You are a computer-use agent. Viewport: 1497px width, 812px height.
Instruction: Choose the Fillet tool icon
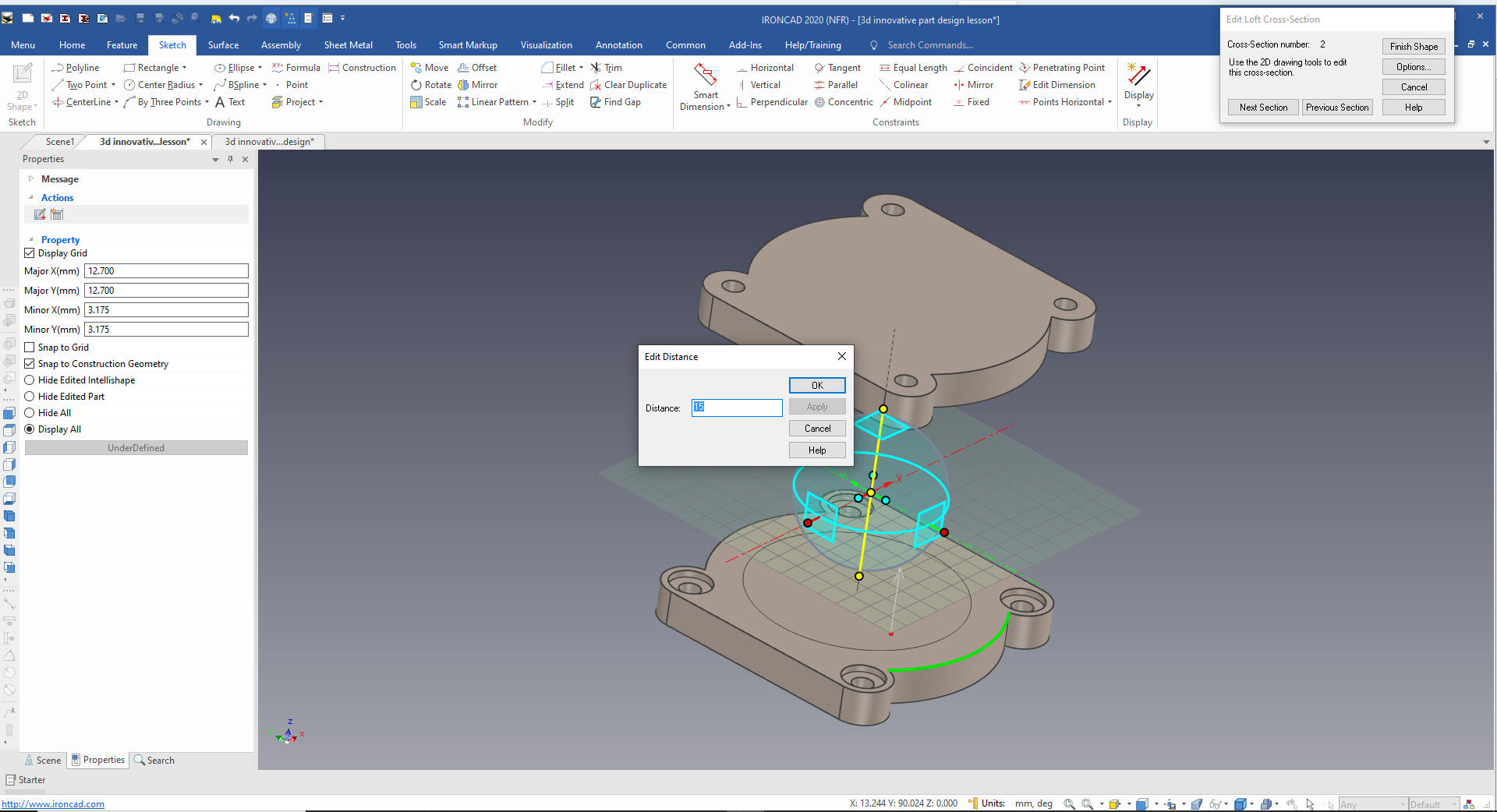547,68
